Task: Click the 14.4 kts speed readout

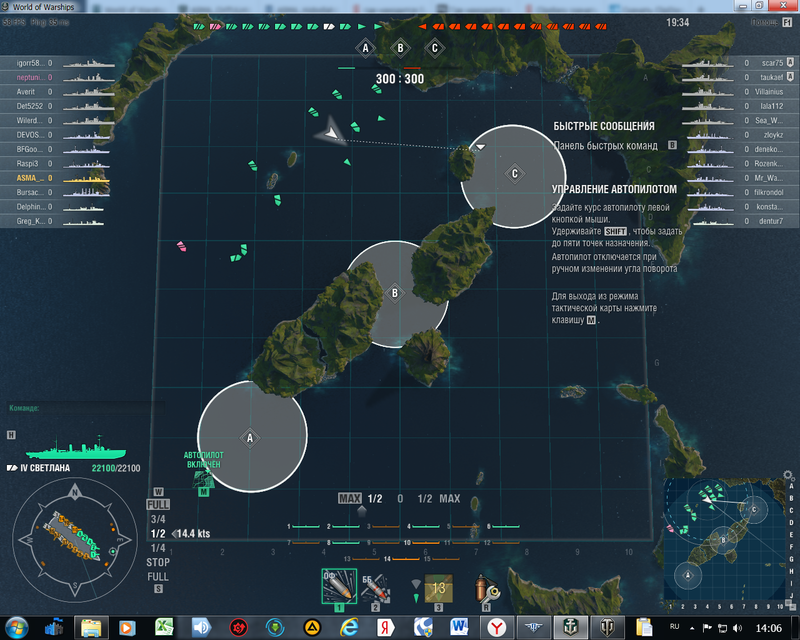Action: point(193,533)
